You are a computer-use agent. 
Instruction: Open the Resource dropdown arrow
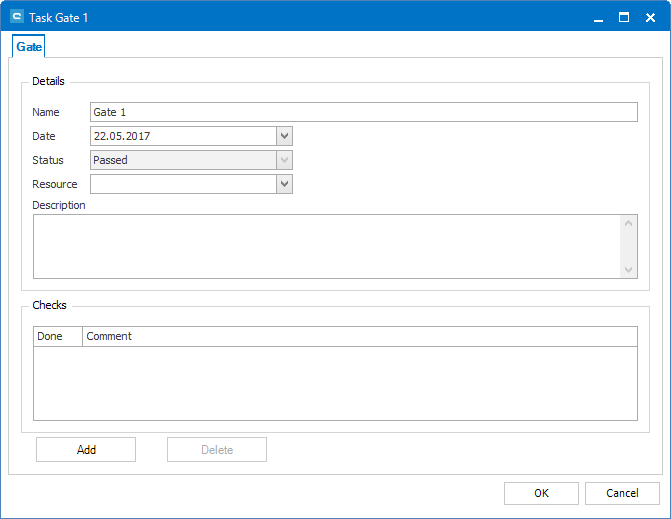[x=284, y=184]
